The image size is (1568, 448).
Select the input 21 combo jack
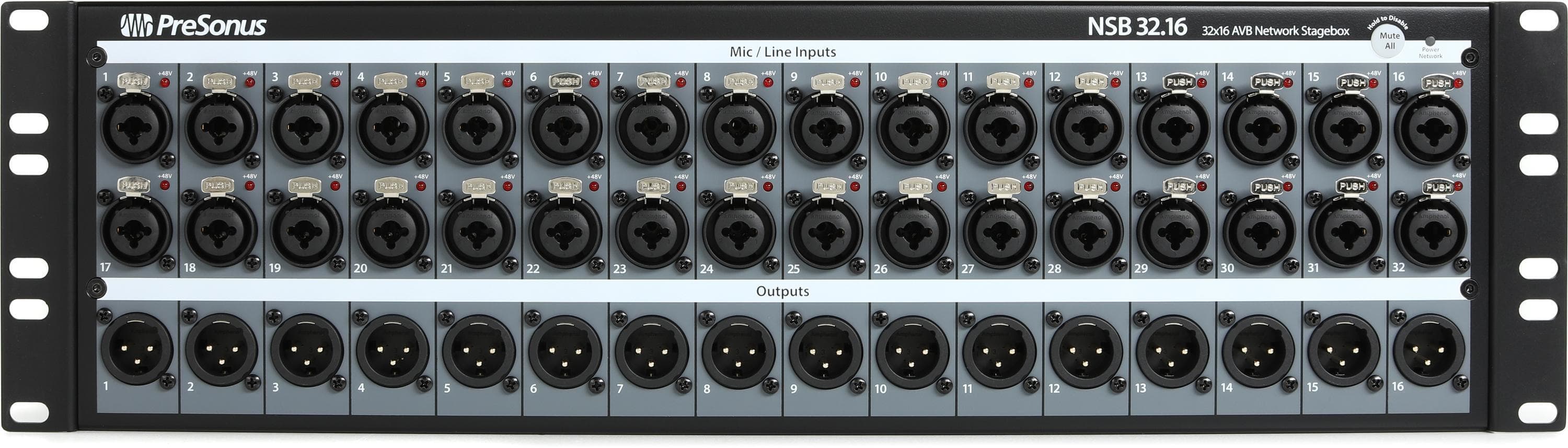click(479, 231)
